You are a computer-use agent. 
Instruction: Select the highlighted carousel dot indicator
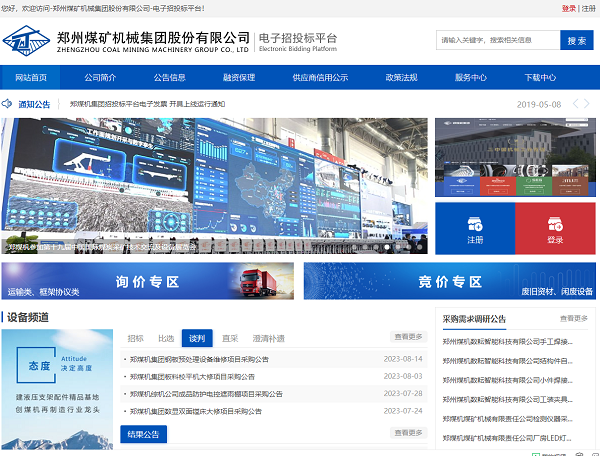pos(387,247)
